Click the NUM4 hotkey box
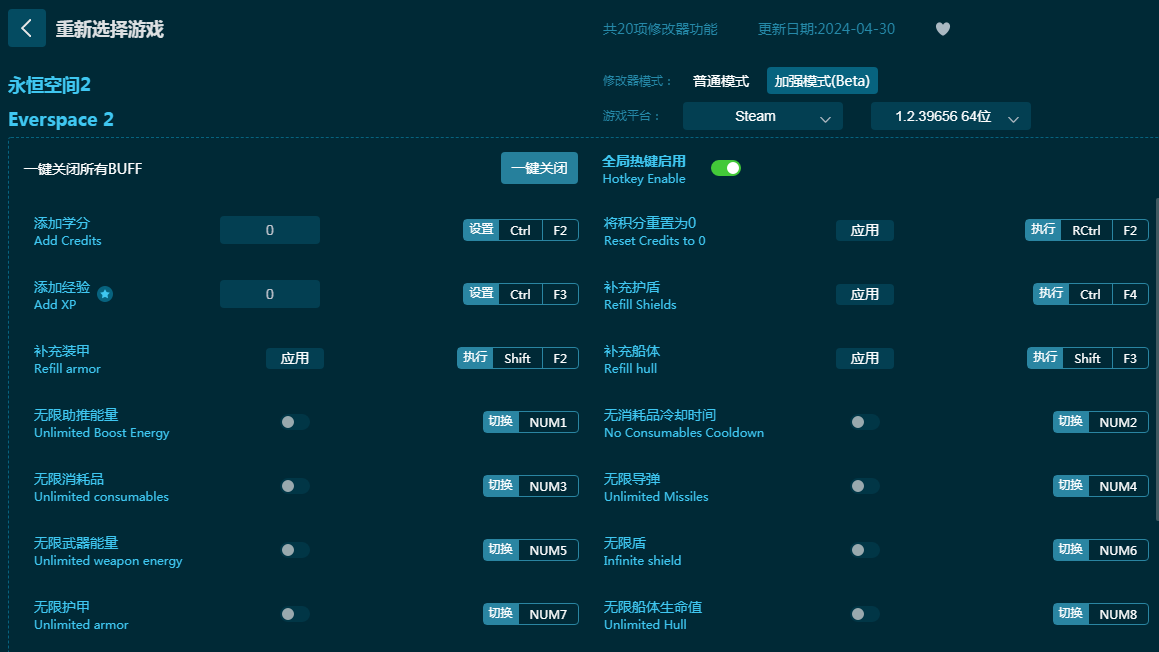The height and width of the screenshot is (652, 1159). click(1118, 486)
